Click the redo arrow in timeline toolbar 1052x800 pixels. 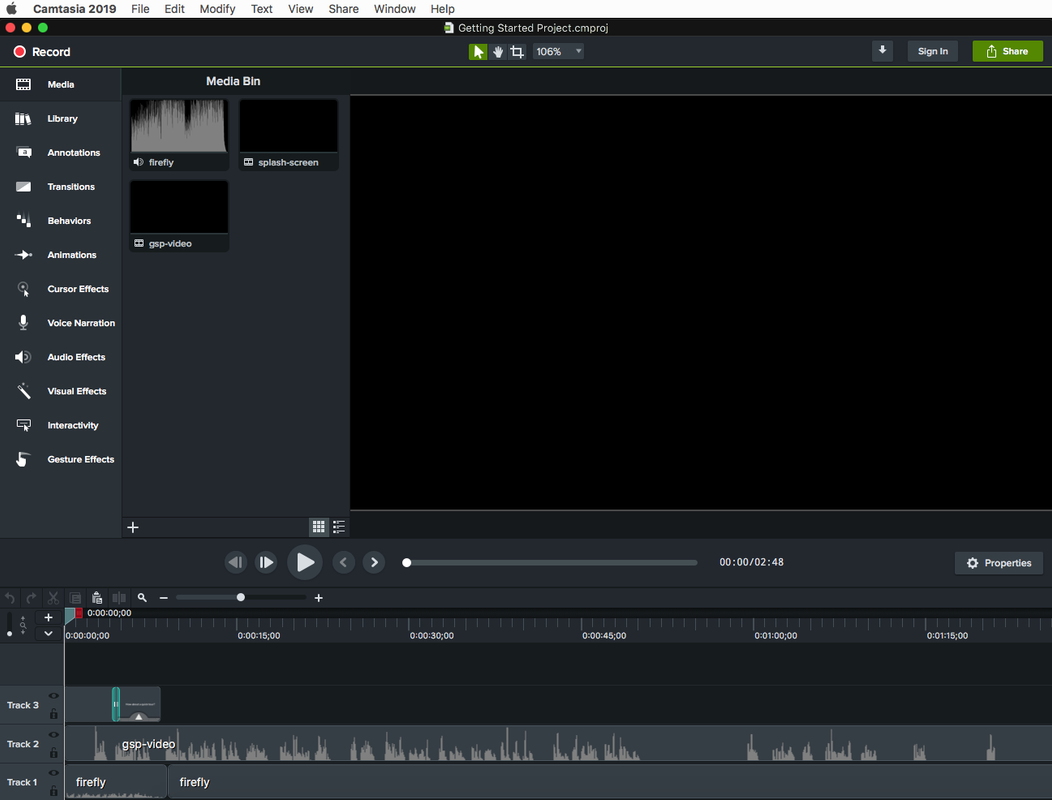pyautogui.click(x=32, y=598)
